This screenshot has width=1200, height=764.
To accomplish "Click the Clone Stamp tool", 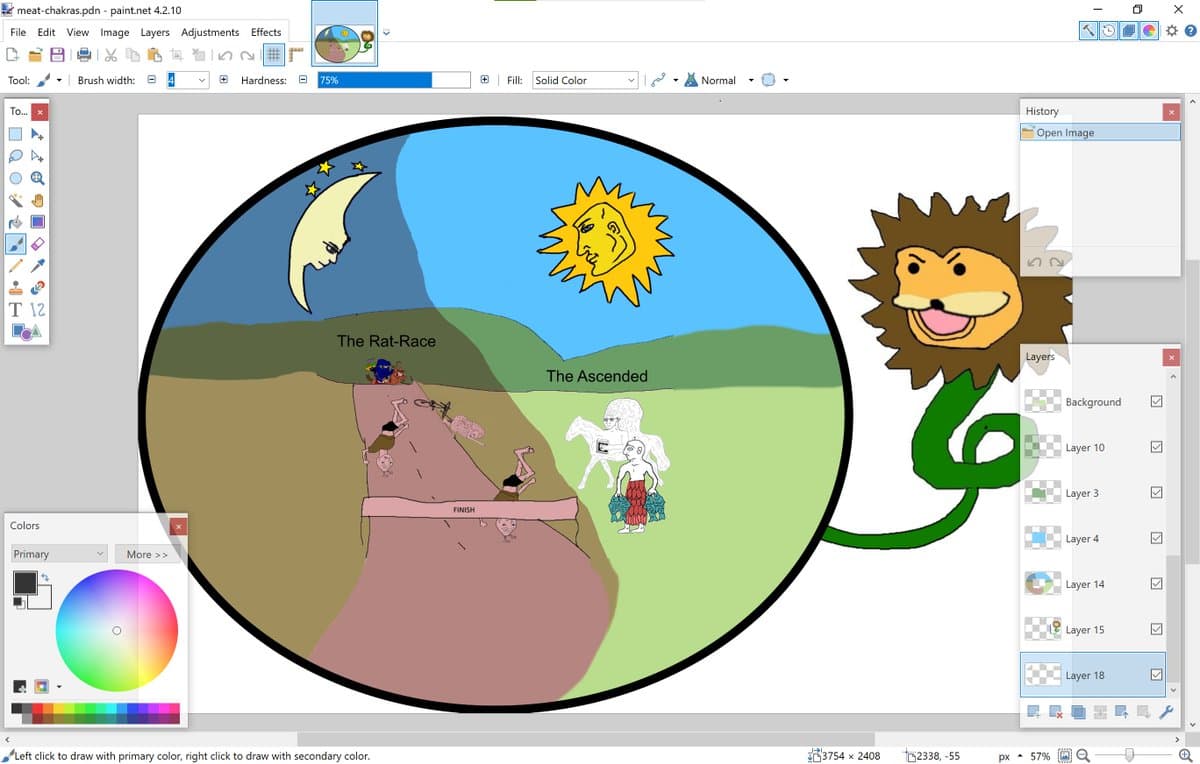I will [x=16, y=288].
